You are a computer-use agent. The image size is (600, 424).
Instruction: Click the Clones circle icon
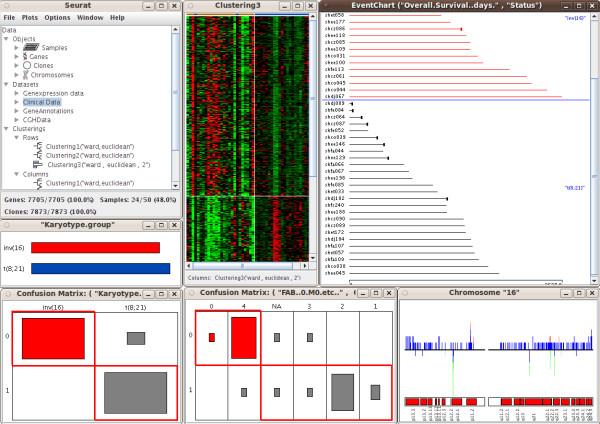pos(27,66)
